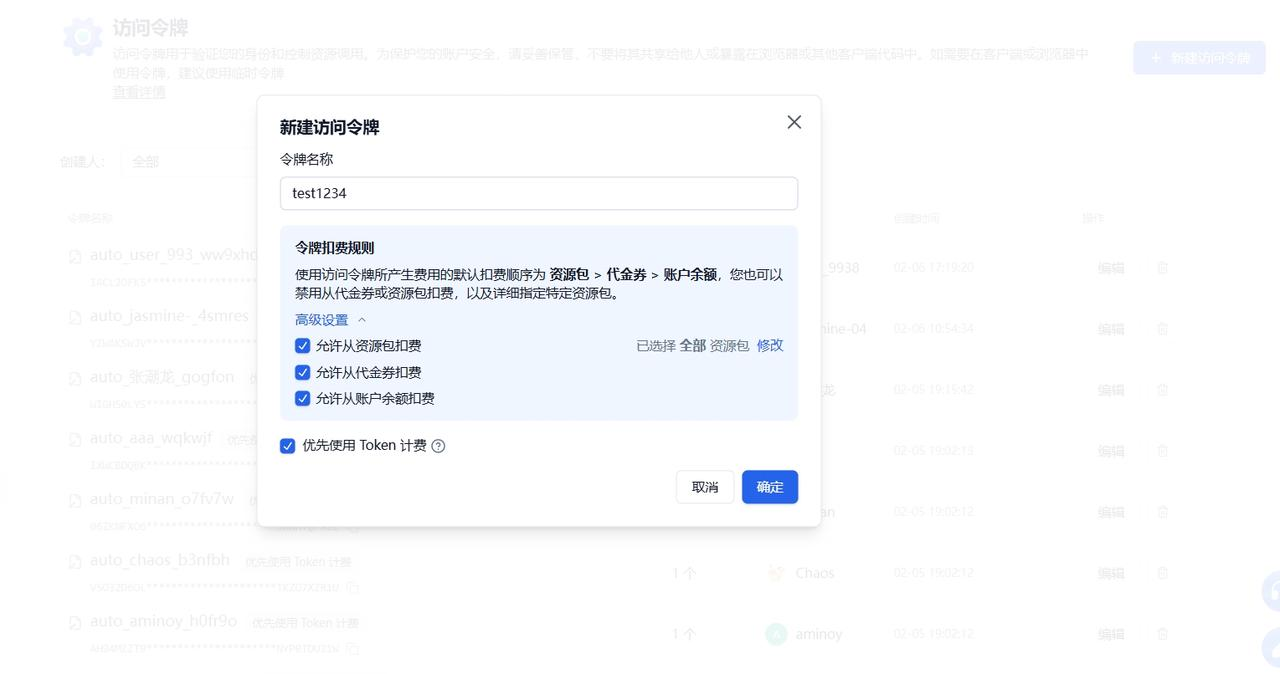Click 修改 to change selected 资源包
Viewport: 1280px width, 674px height.
coord(770,345)
